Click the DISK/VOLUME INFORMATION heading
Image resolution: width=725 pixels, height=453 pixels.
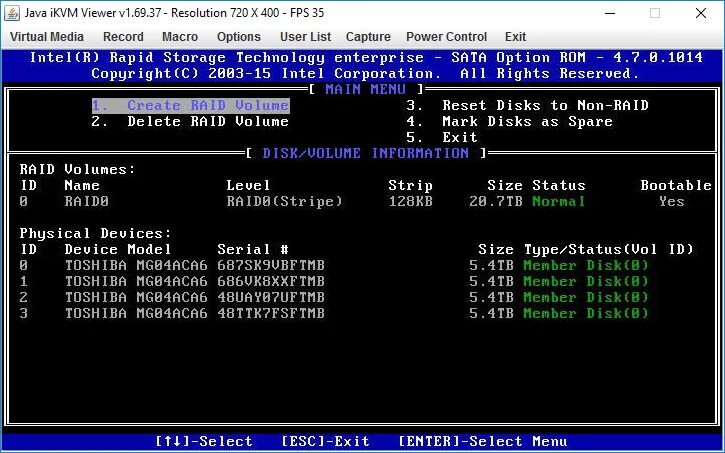(x=366, y=153)
